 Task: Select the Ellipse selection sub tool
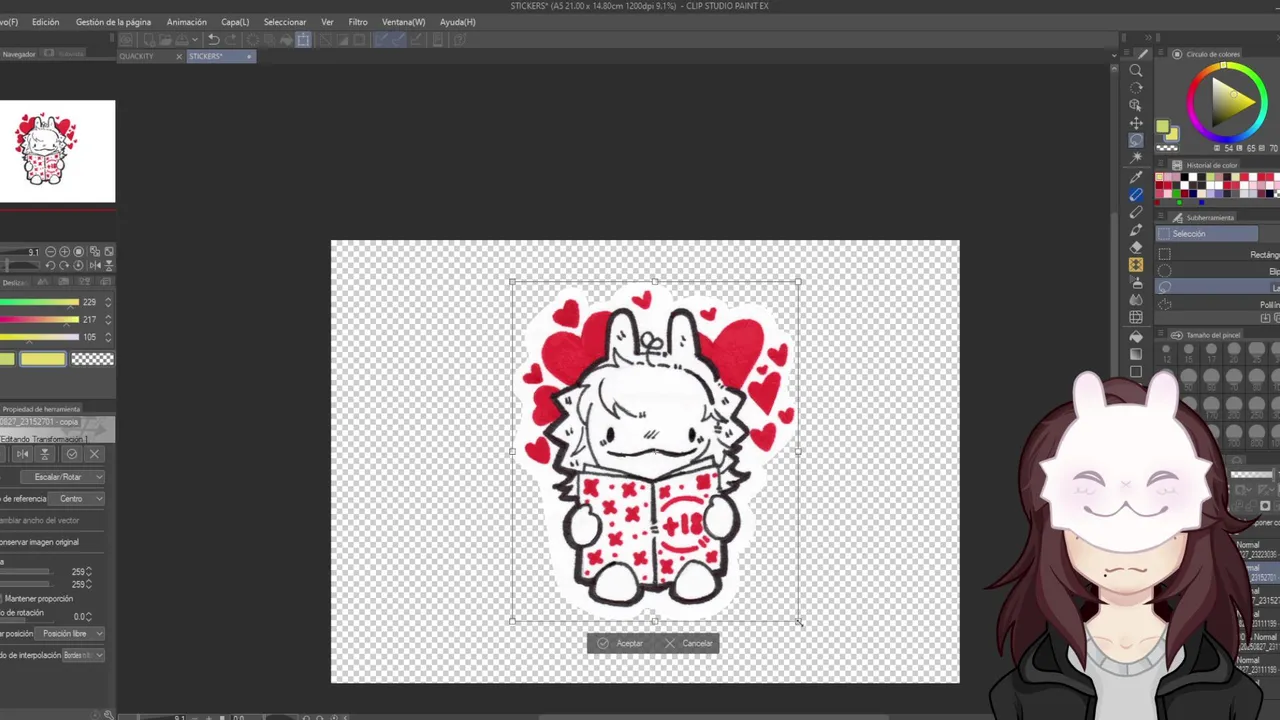(1220, 271)
